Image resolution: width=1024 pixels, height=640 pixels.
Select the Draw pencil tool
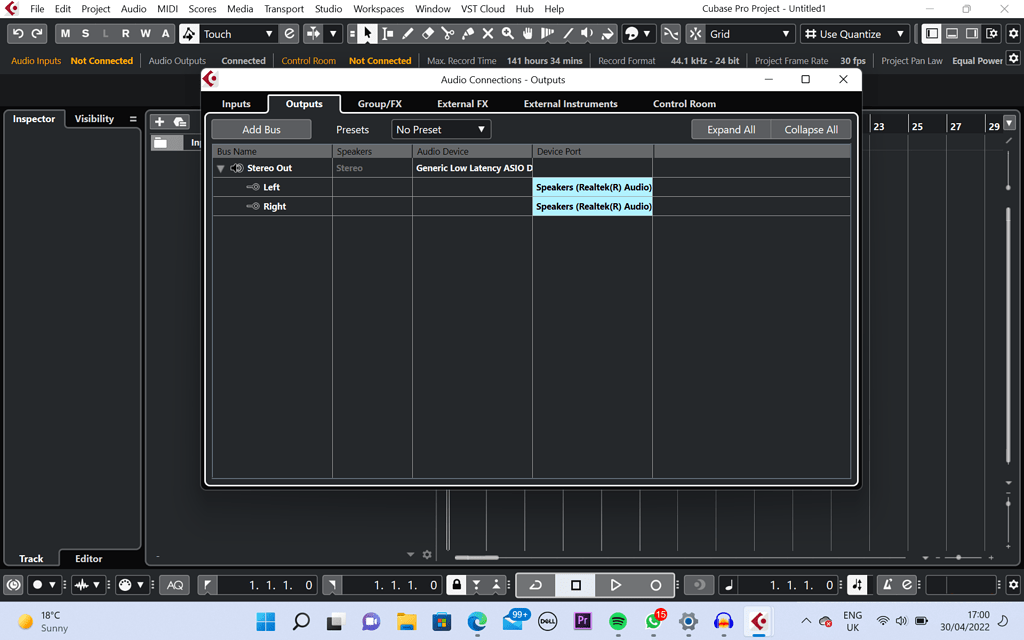[x=408, y=34]
